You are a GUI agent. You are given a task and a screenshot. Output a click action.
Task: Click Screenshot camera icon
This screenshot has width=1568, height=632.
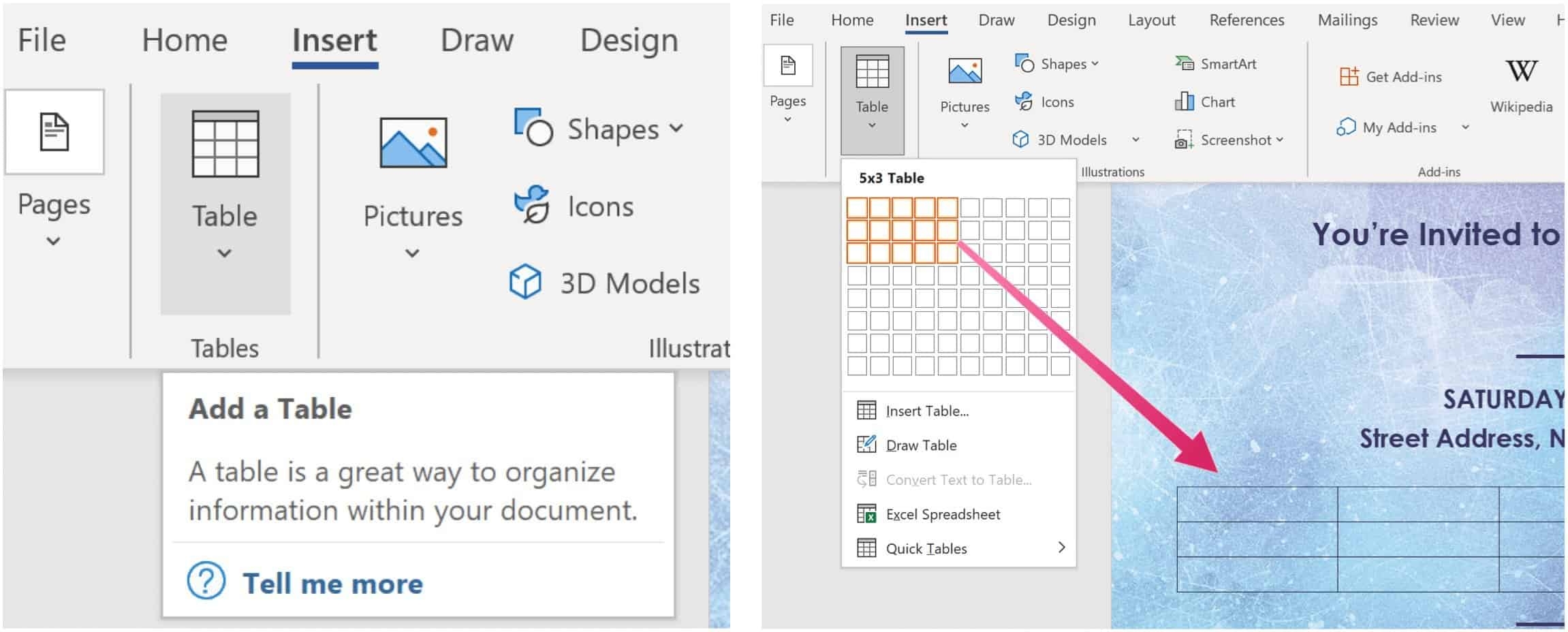point(1184,140)
